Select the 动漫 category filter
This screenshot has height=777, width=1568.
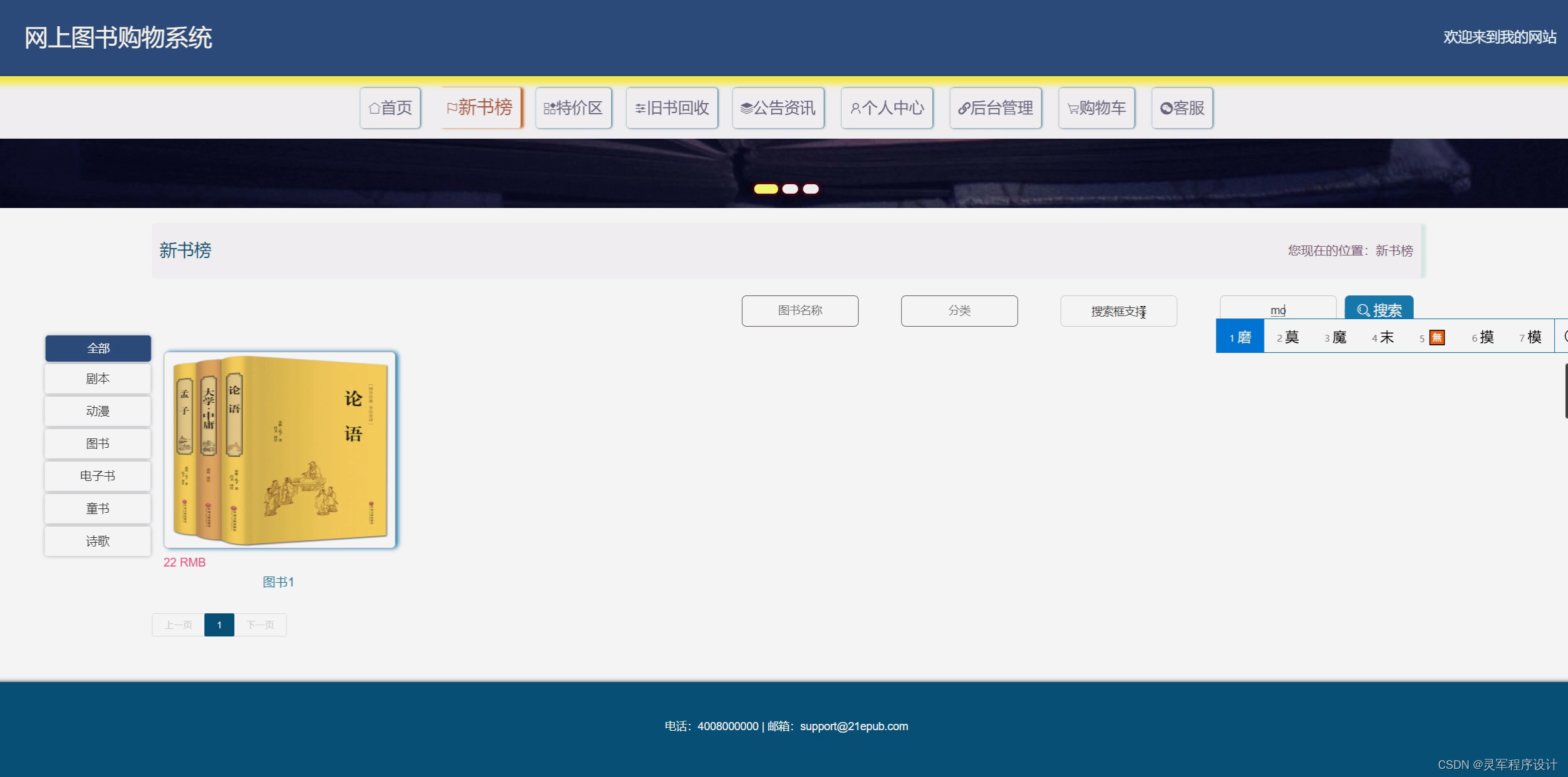coord(97,411)
